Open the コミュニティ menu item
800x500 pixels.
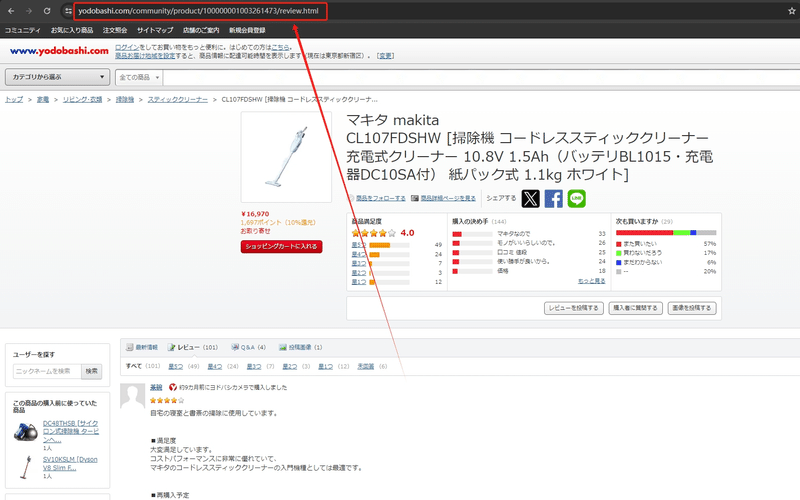coord(22,30)
